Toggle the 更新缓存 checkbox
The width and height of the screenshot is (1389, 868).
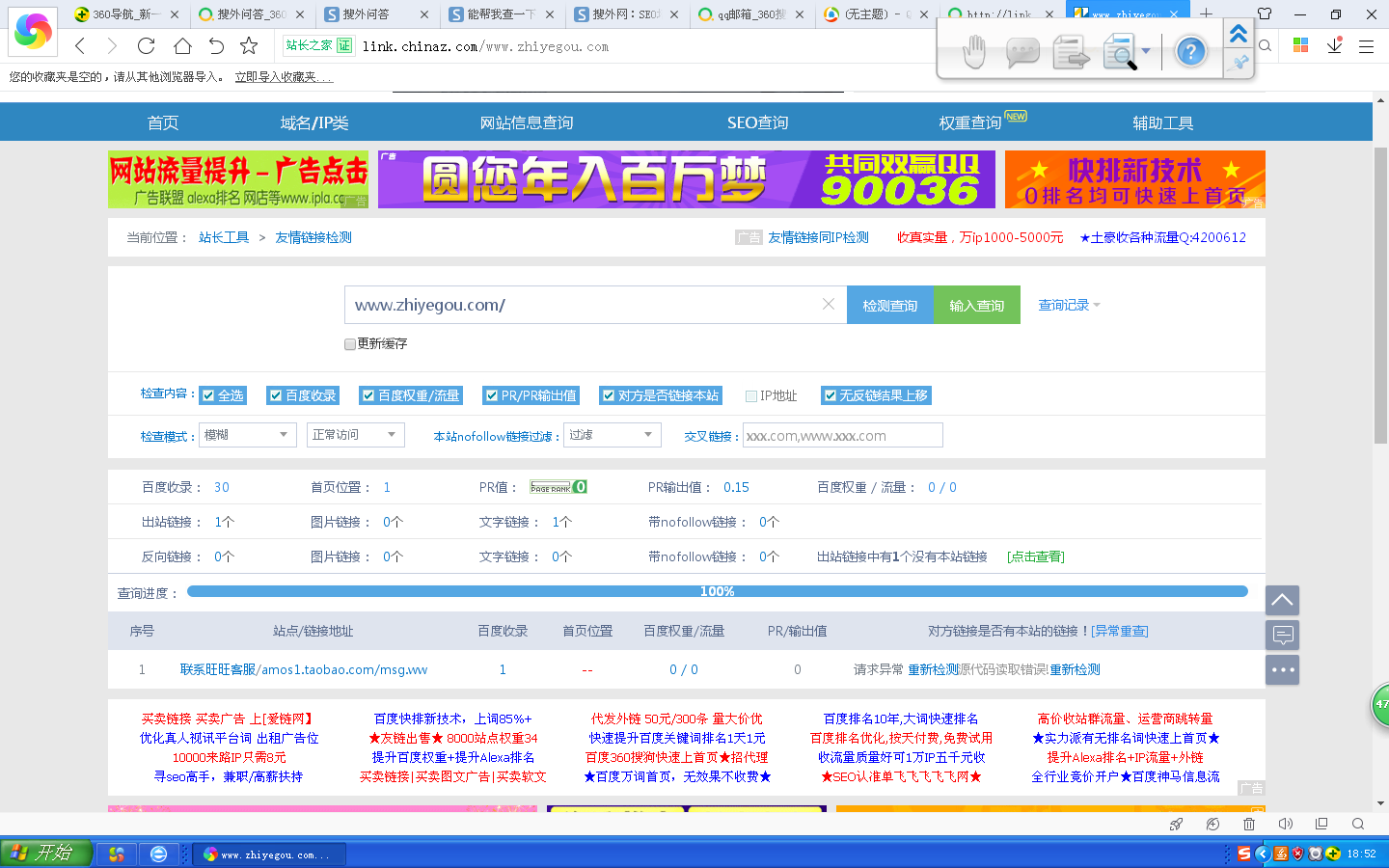point(350,343)
